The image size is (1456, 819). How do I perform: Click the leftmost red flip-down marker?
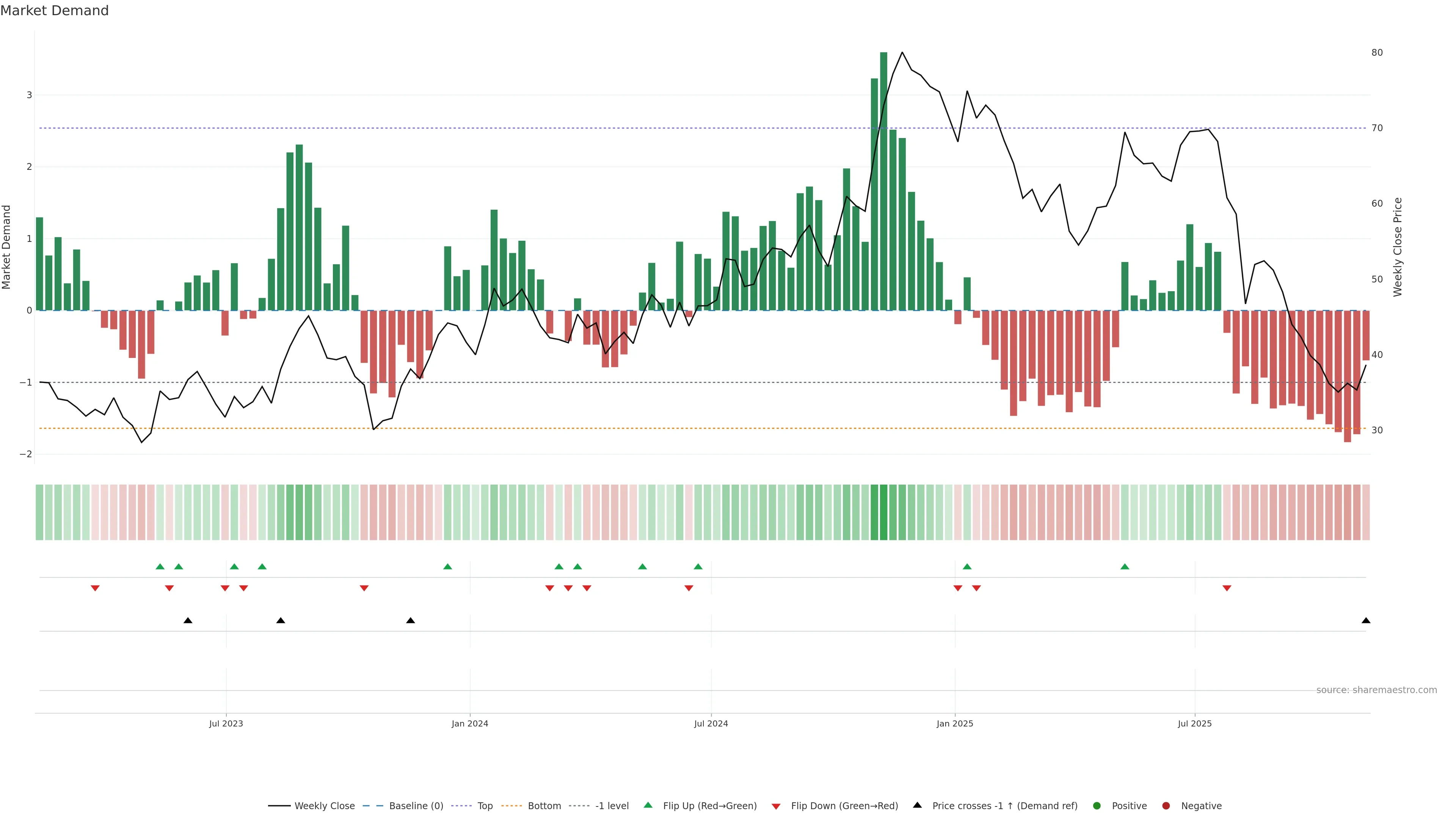pos(95,588)
